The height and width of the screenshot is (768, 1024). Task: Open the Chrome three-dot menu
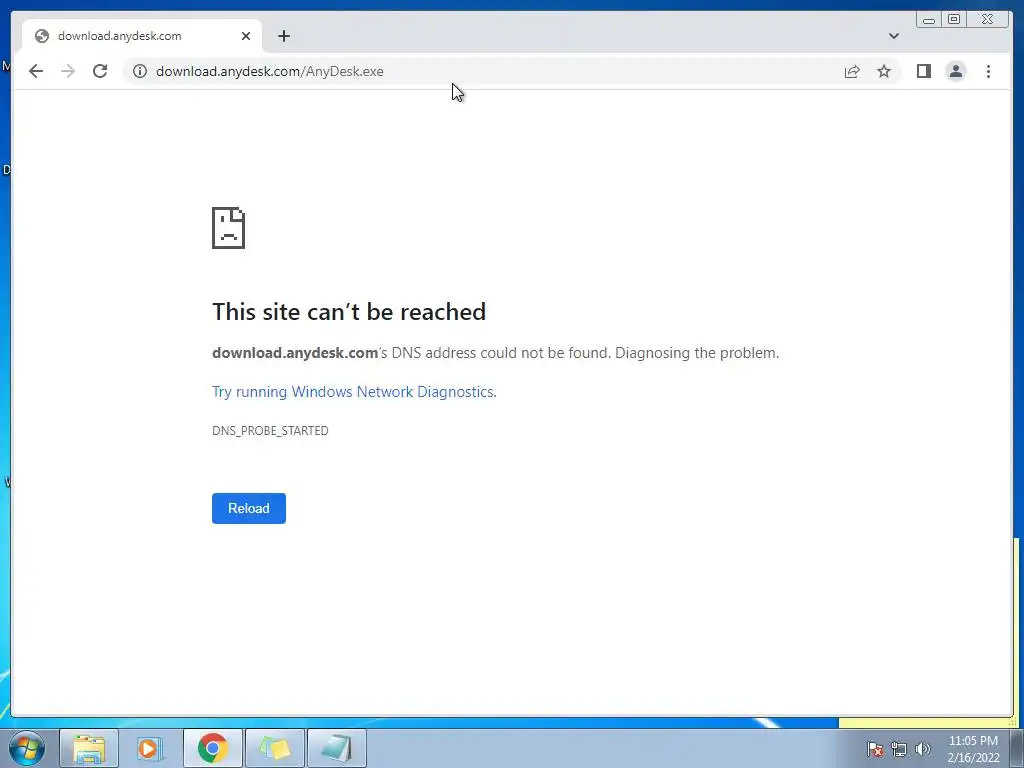(988, 71)
